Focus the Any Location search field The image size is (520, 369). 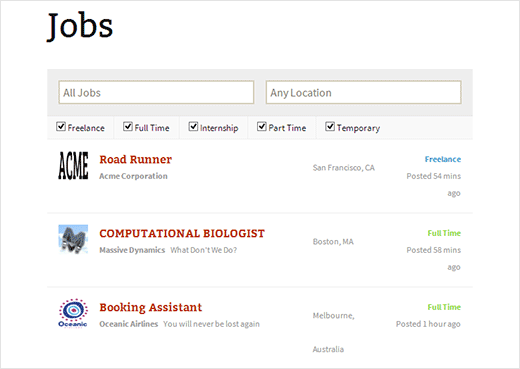(x=364, y=92)
